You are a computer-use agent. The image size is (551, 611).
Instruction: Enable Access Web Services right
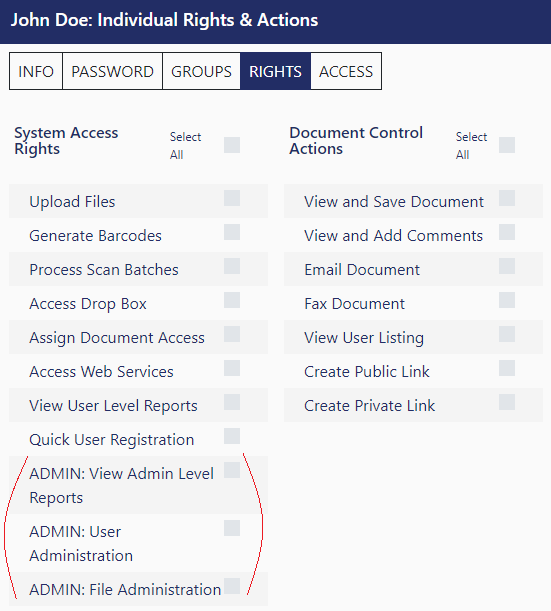232,368
